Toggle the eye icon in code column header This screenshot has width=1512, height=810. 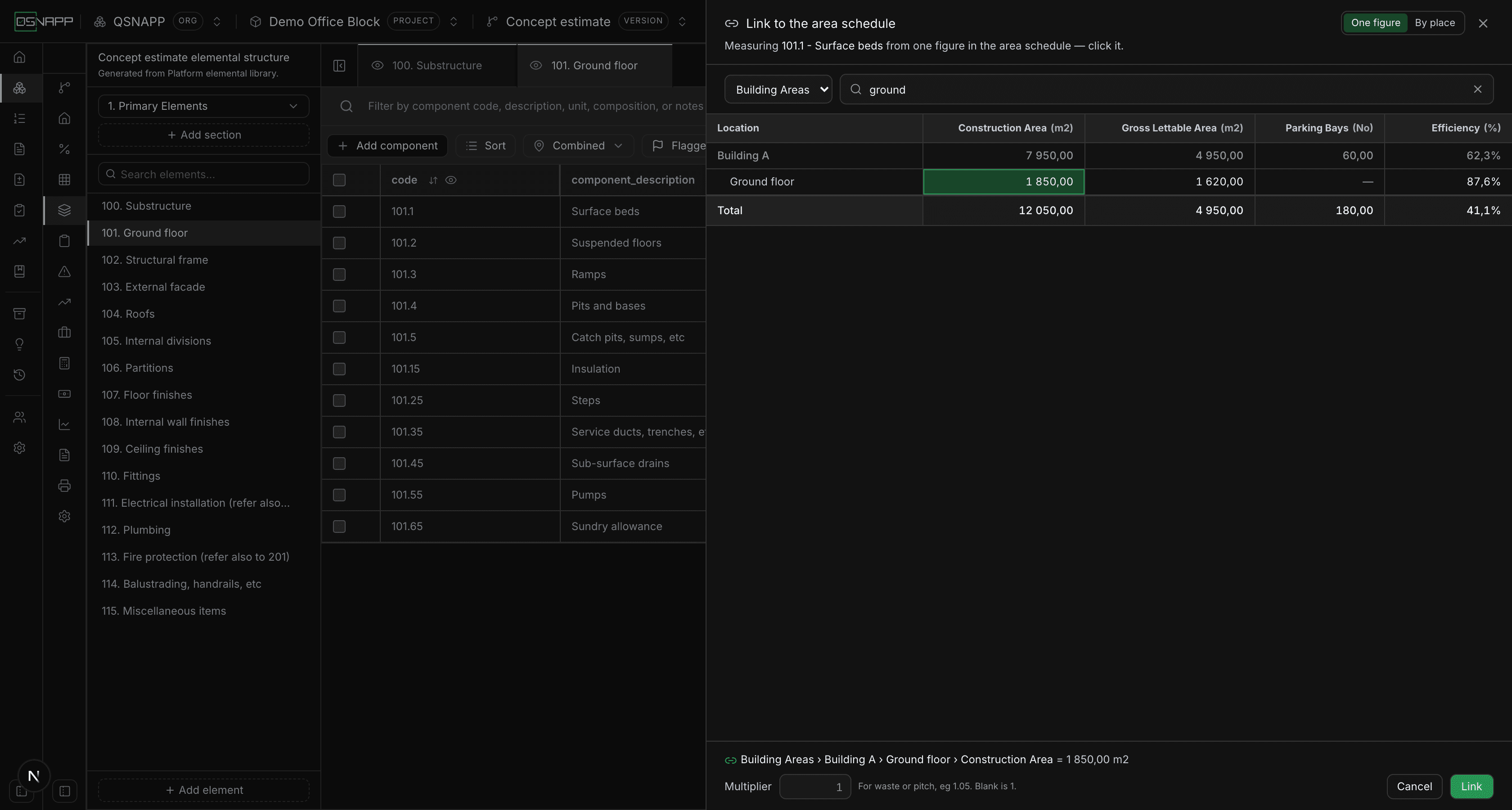451,180
